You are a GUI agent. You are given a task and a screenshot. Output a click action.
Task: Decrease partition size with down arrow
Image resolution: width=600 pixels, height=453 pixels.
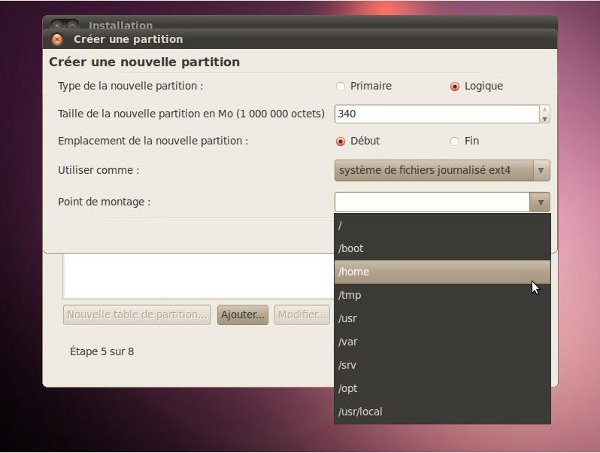544,118
